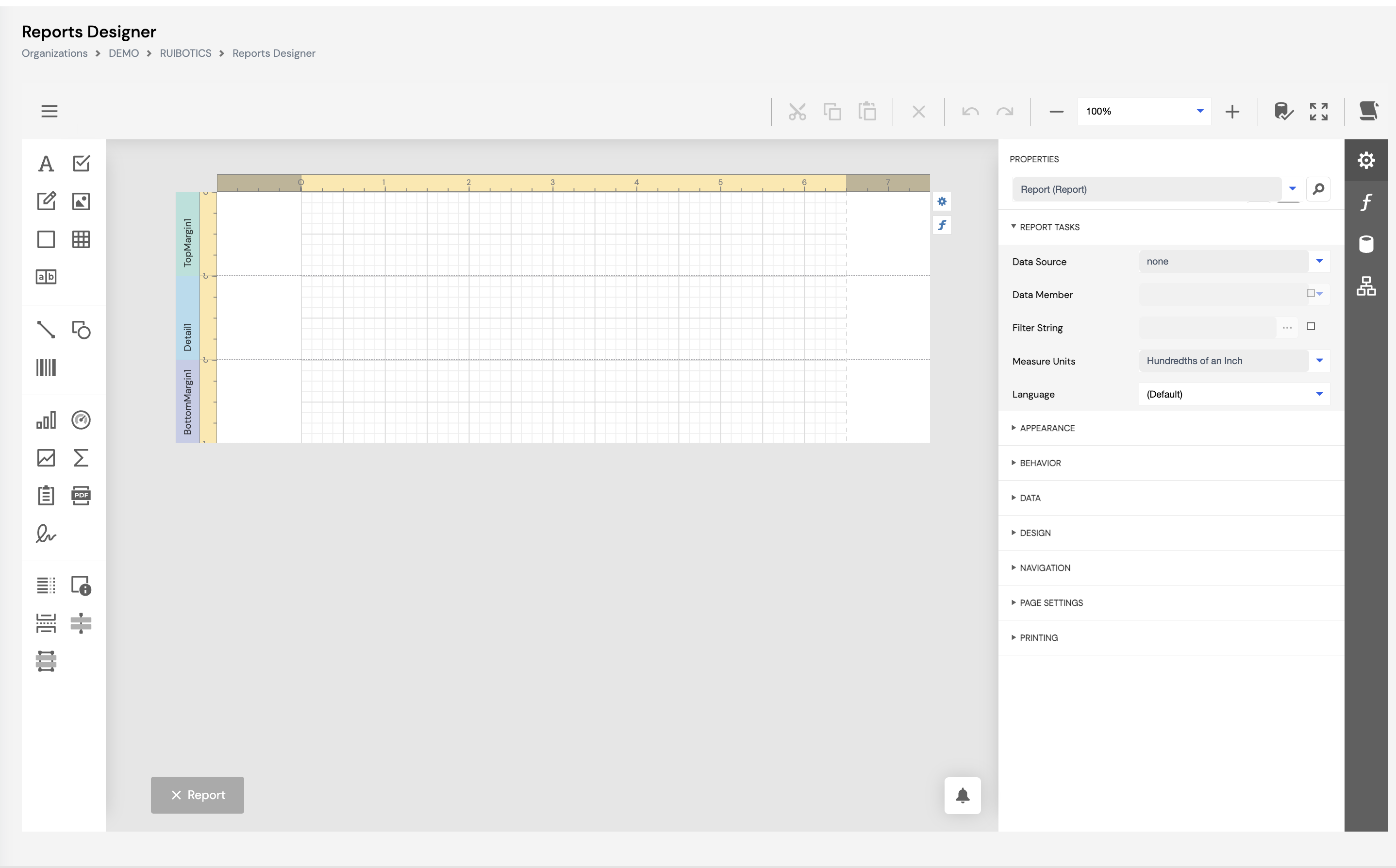
Task: Select the Panel control tool
Action: [46, 239]
